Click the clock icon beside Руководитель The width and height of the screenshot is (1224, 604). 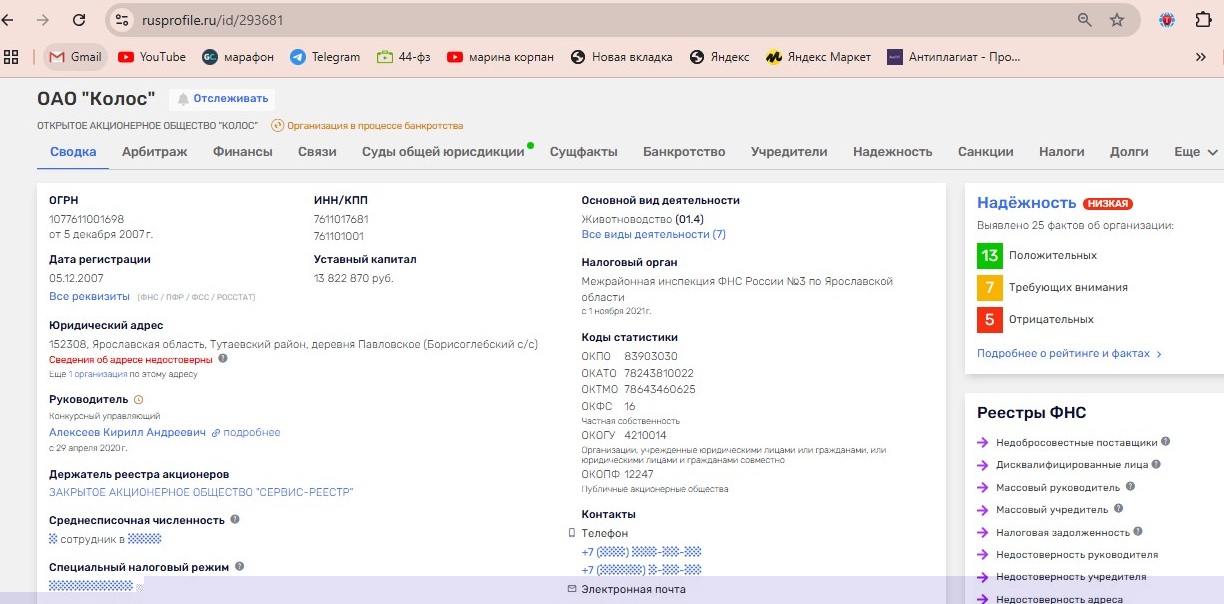(x=138, y=399)
